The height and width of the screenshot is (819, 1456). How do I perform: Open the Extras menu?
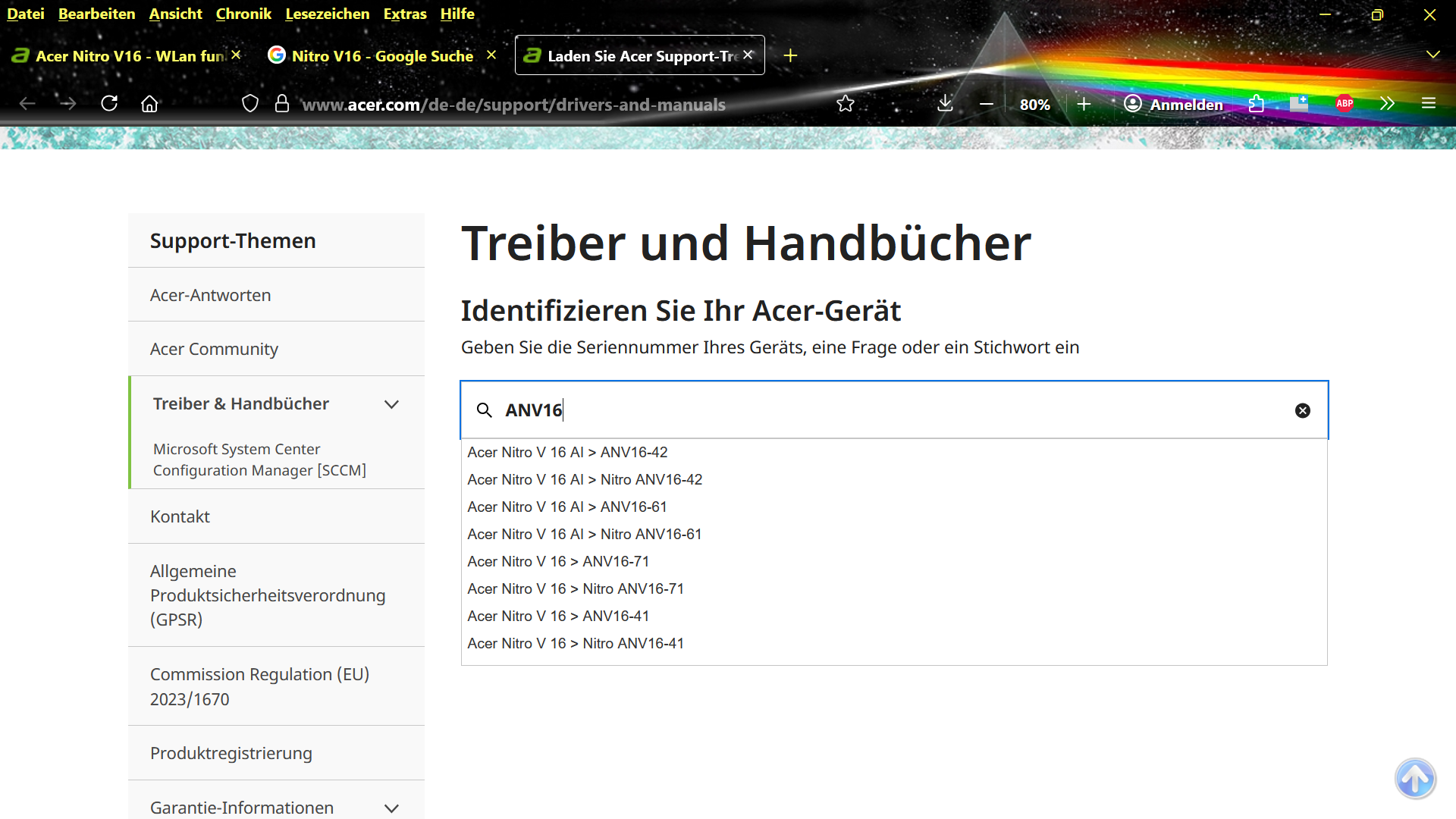point(405,14)
